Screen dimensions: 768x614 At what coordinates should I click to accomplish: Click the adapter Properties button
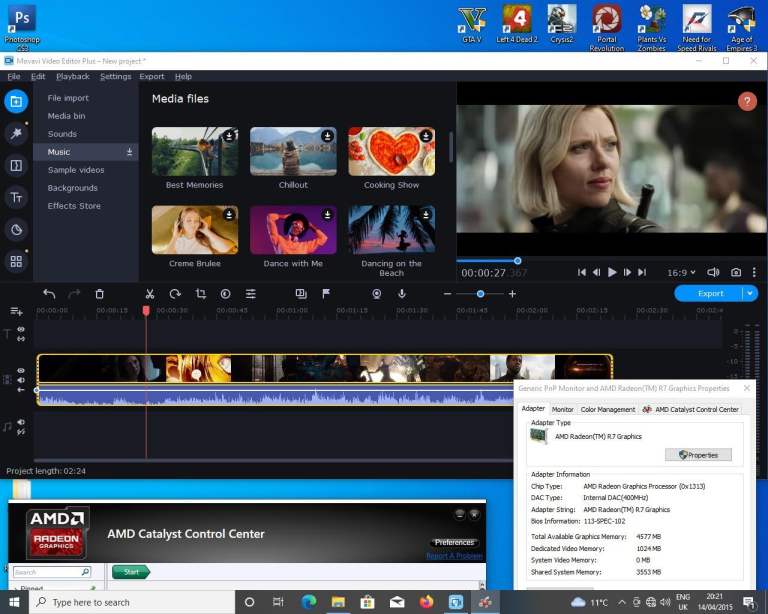click(698, 455)
